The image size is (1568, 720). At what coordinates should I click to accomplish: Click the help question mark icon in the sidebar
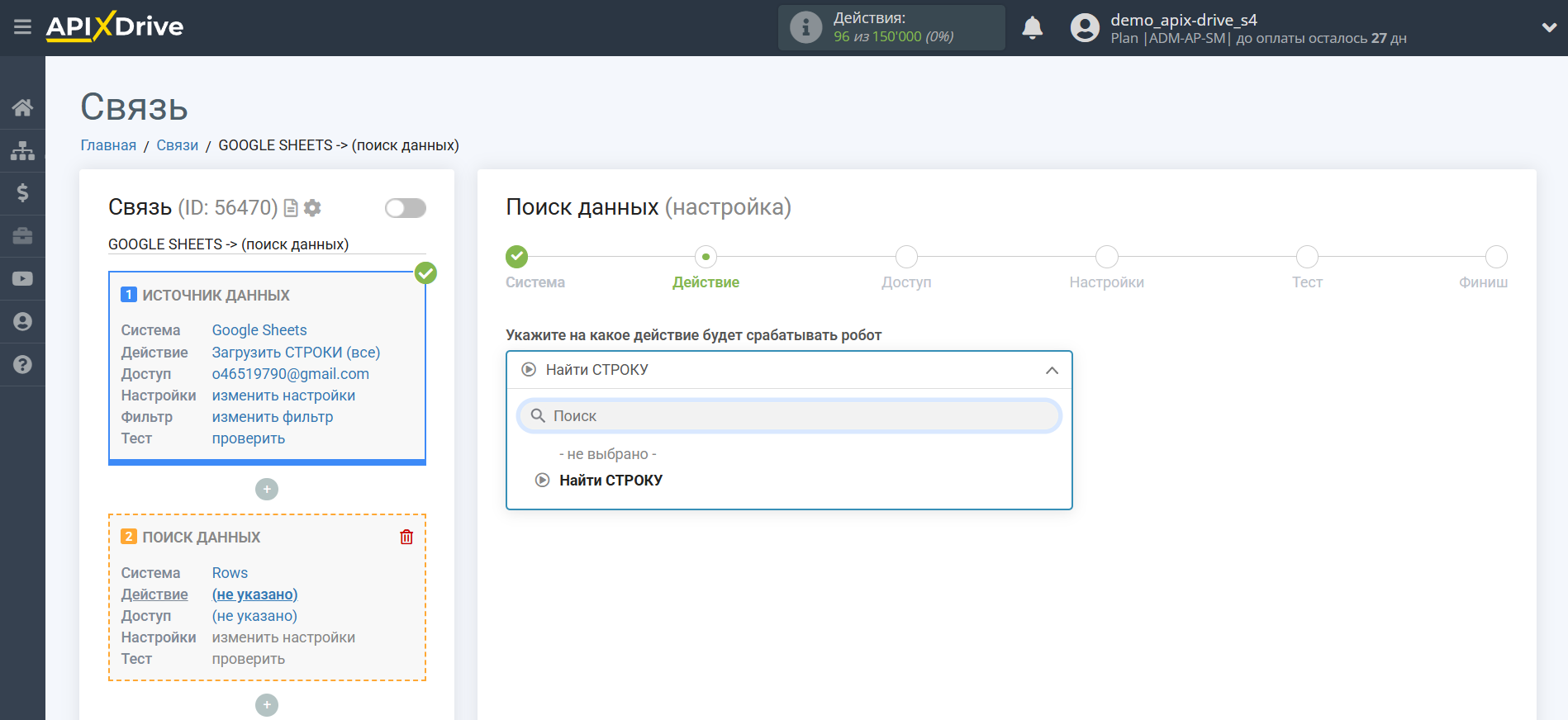tap(22, 364)
